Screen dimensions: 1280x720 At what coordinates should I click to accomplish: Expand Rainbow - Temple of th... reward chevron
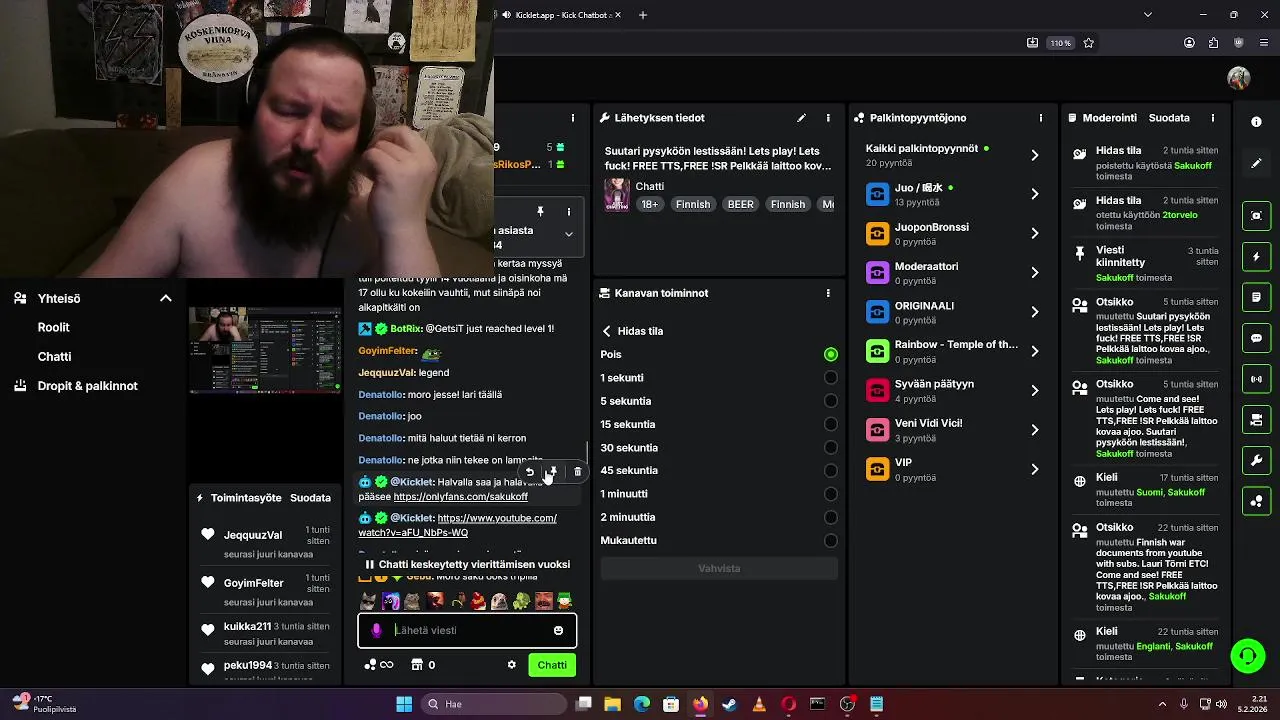1034,351
